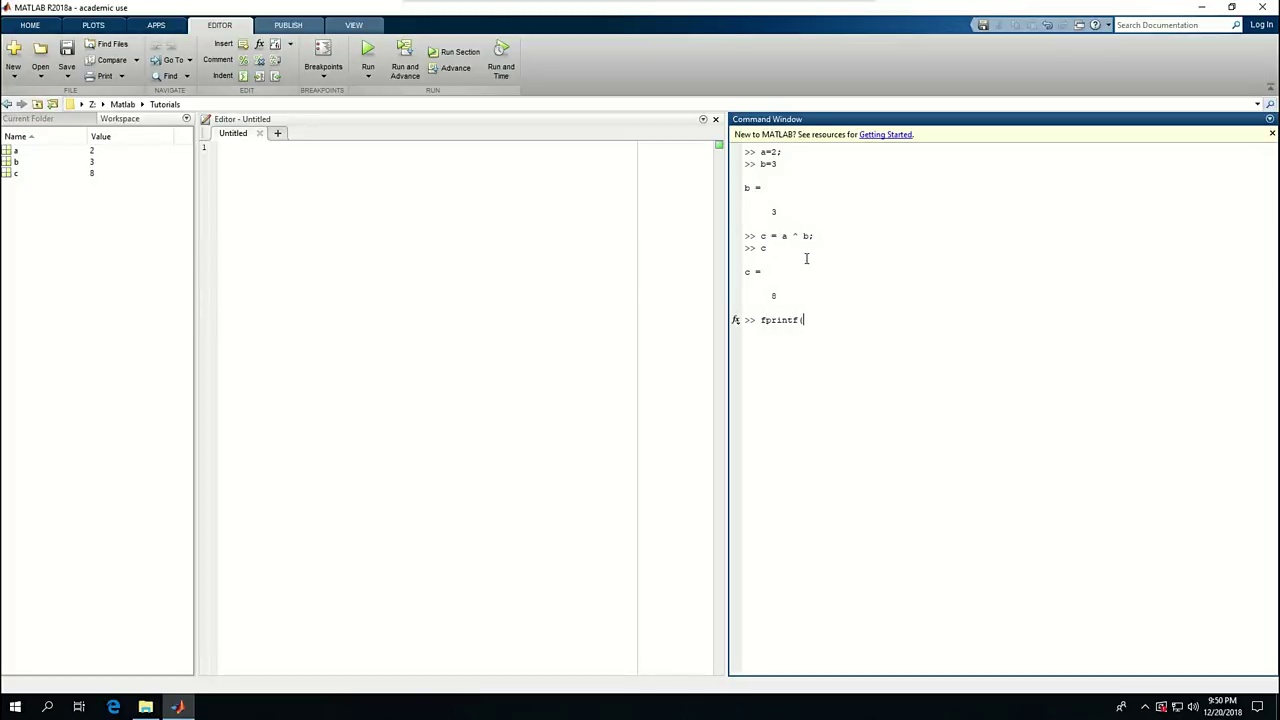
Task: Open the VIEW tab
Action: (x=354, y=25)
